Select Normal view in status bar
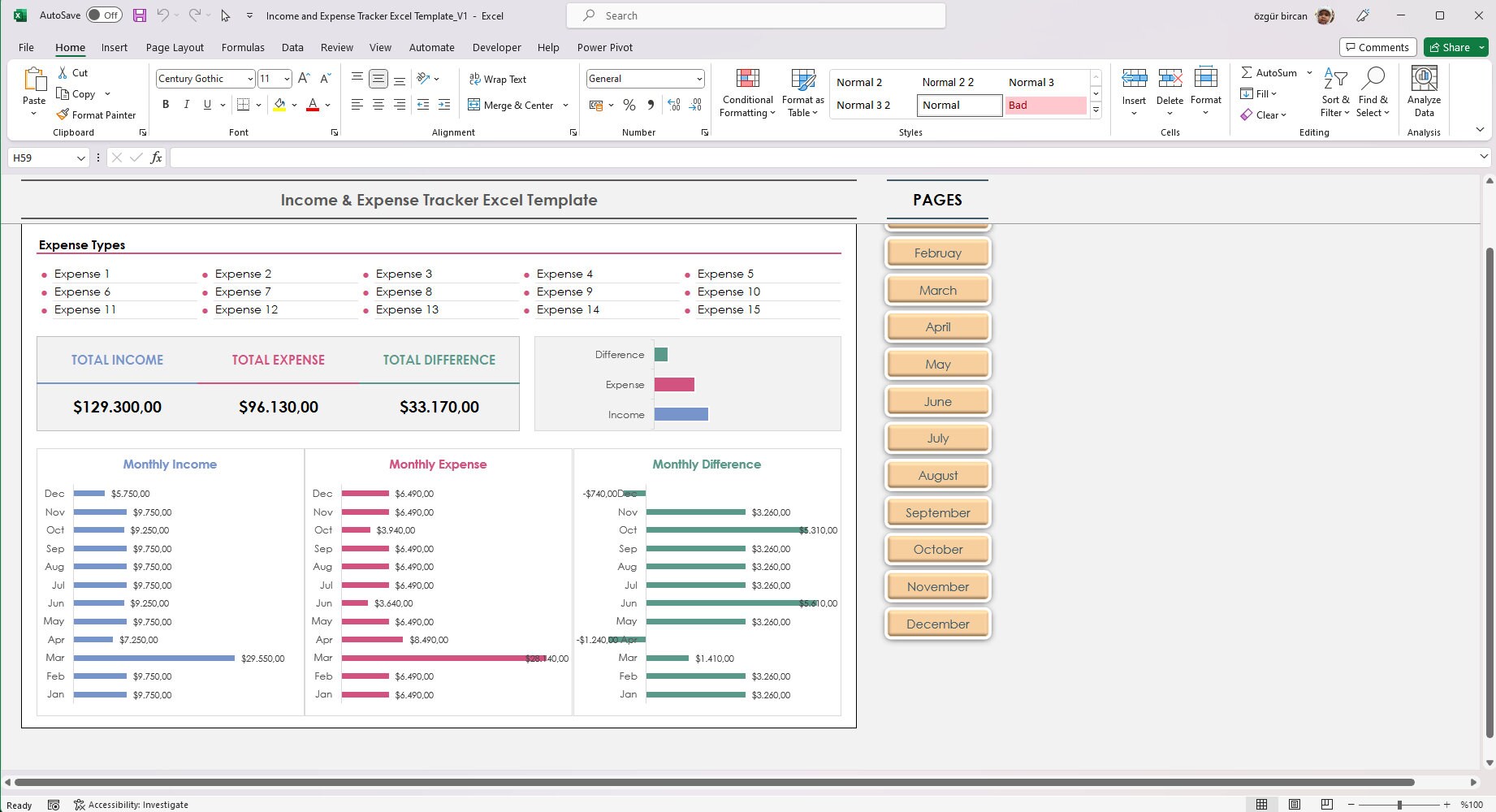The width and height of the screenshot is (1496, 812). click(1261, 805)
